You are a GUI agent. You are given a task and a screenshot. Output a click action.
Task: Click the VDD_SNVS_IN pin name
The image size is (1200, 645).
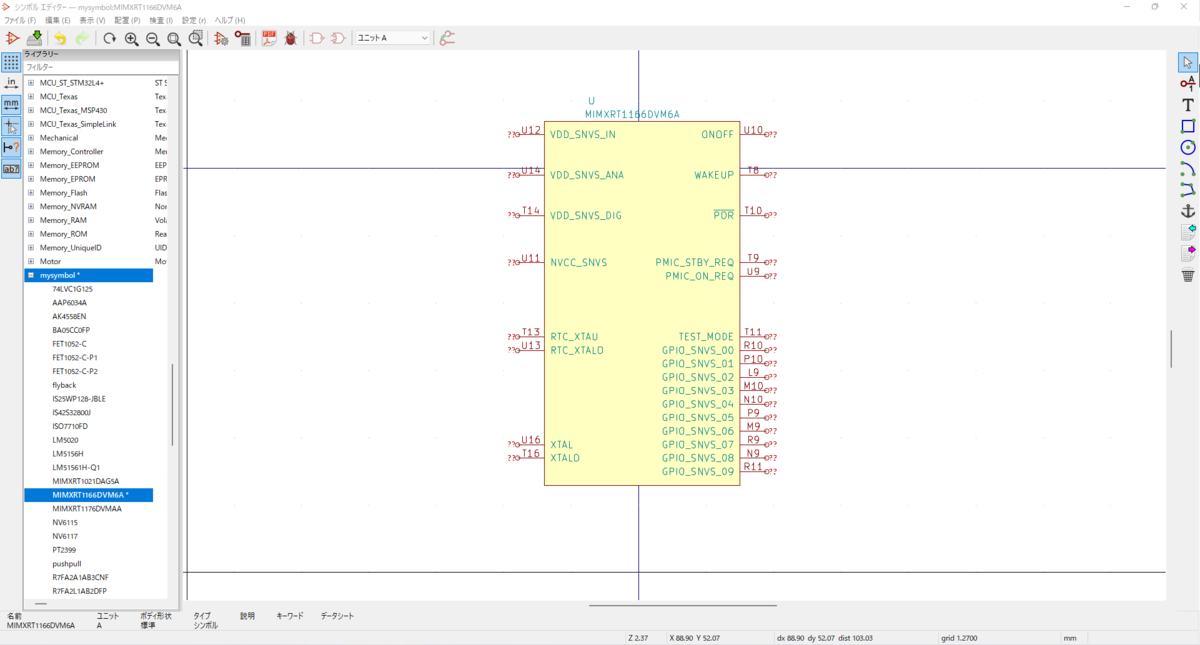583,134
